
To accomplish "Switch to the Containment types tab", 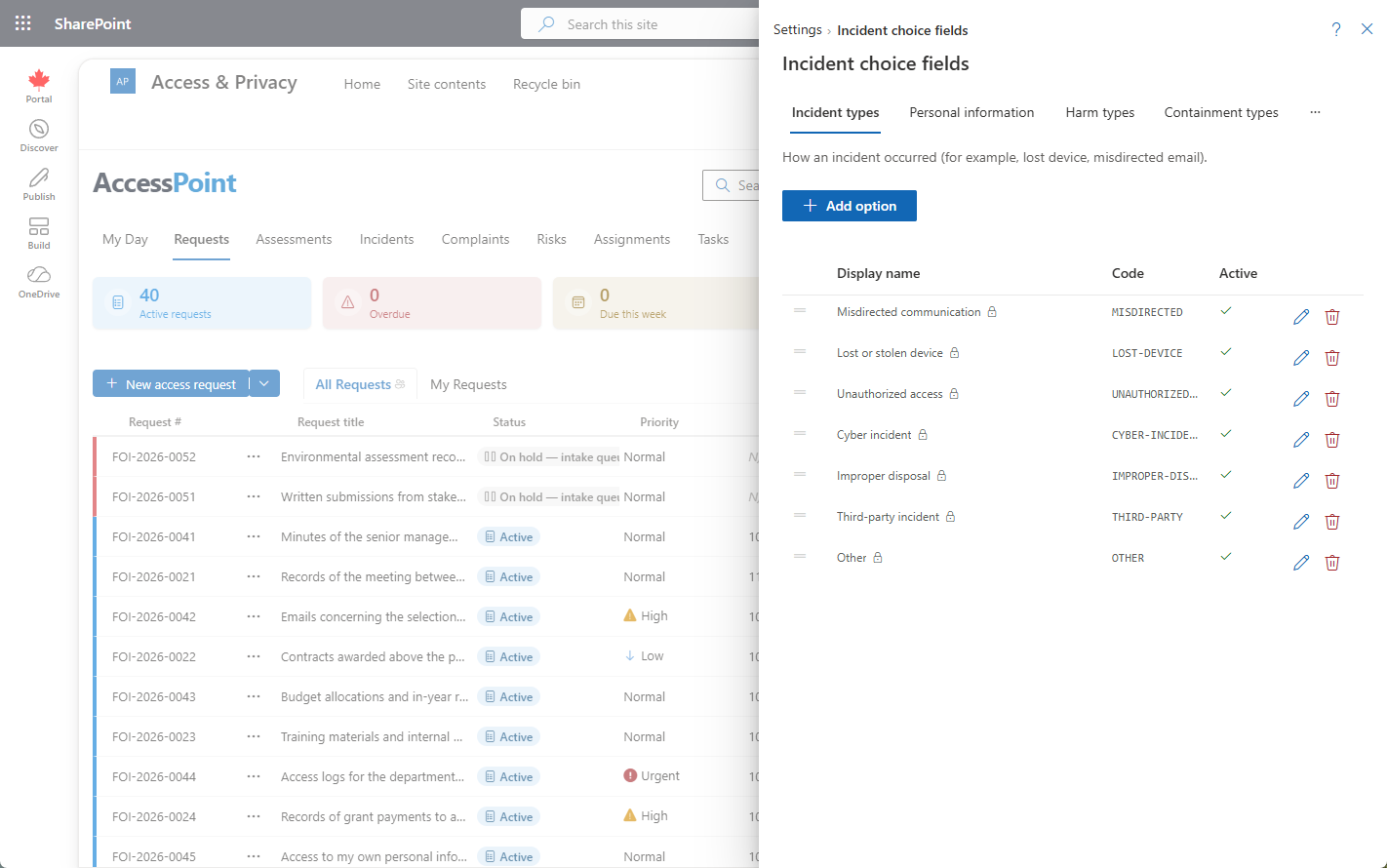I will tap(1221, 112).
